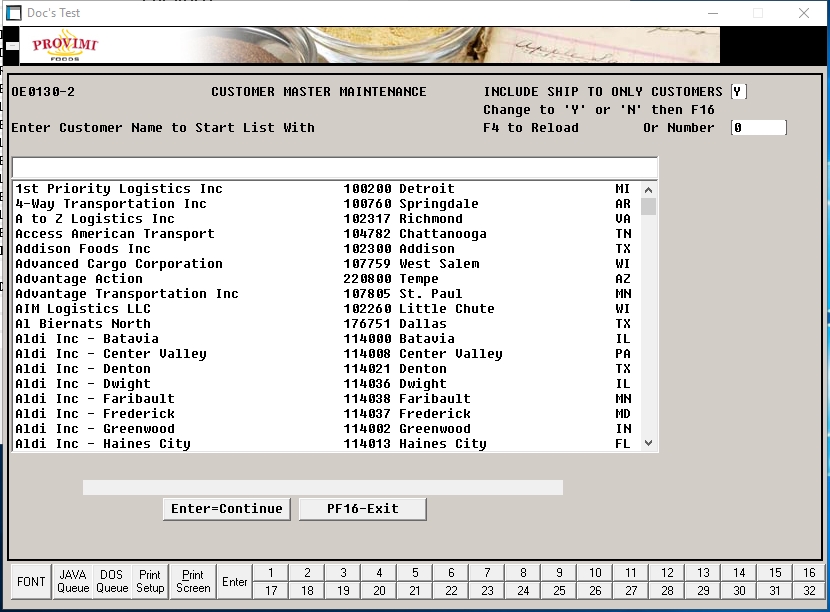This screenshot has height=612, width=830.
Task: Click function key 13 button
Action: click(x=703, y=573)
